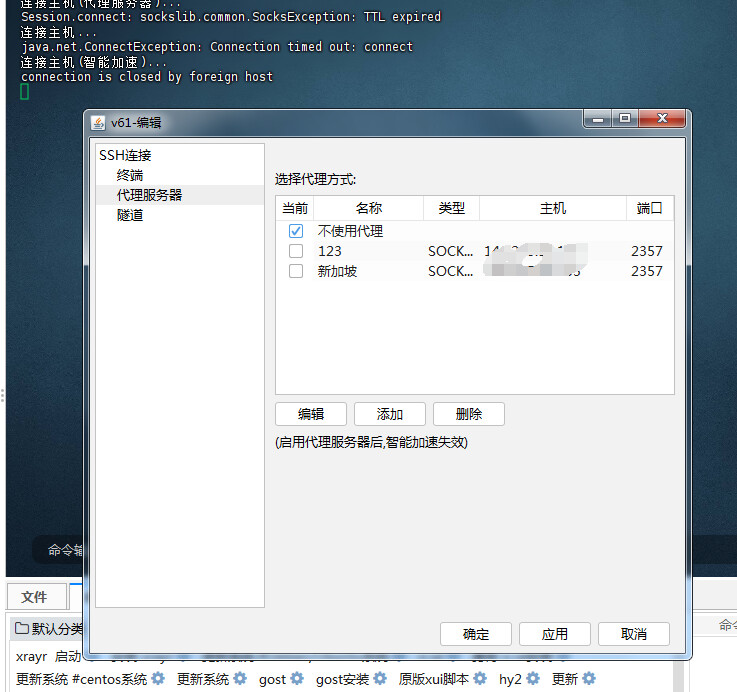Toggle the 不使用代理 checkbox
737x692 pixels.
[296, 231]
